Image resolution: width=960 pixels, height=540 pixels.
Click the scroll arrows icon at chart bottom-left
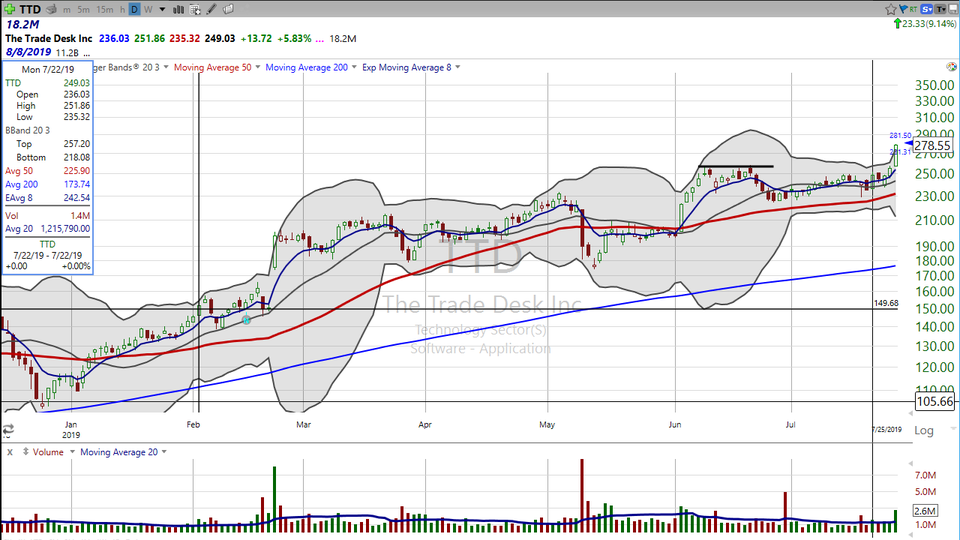coord(7,431)
